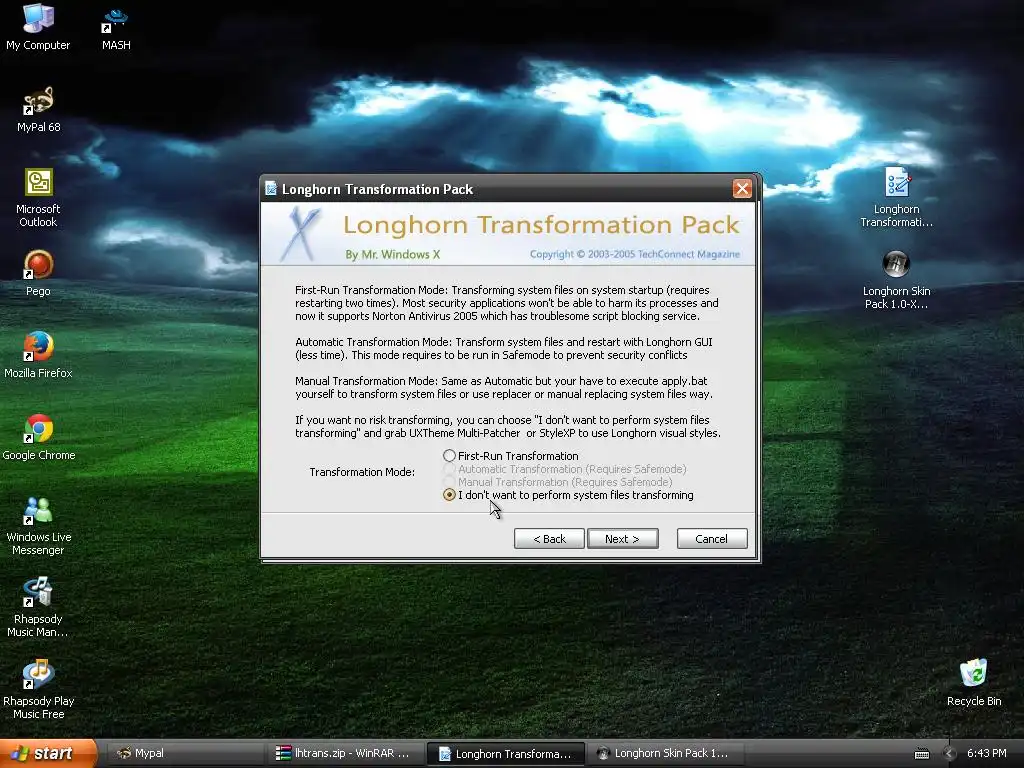This screenshot has height=768, width=1024.
Task: Select the Longhorn Skin Pack desktop icon
Action: (897, 280)
